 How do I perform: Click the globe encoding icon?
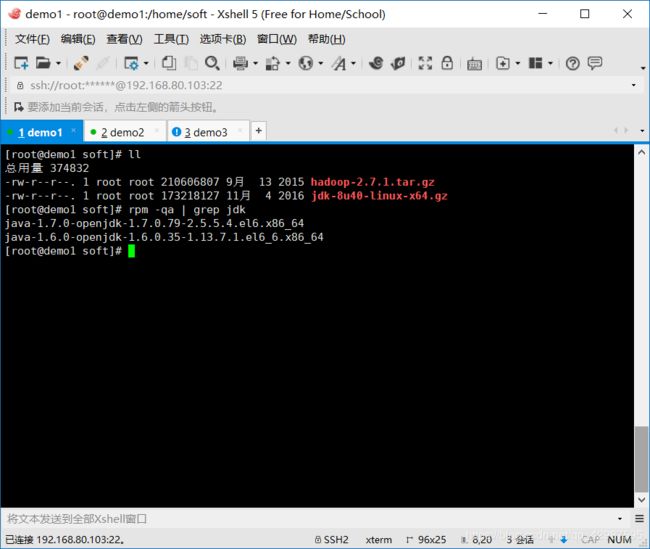(306, 63)
